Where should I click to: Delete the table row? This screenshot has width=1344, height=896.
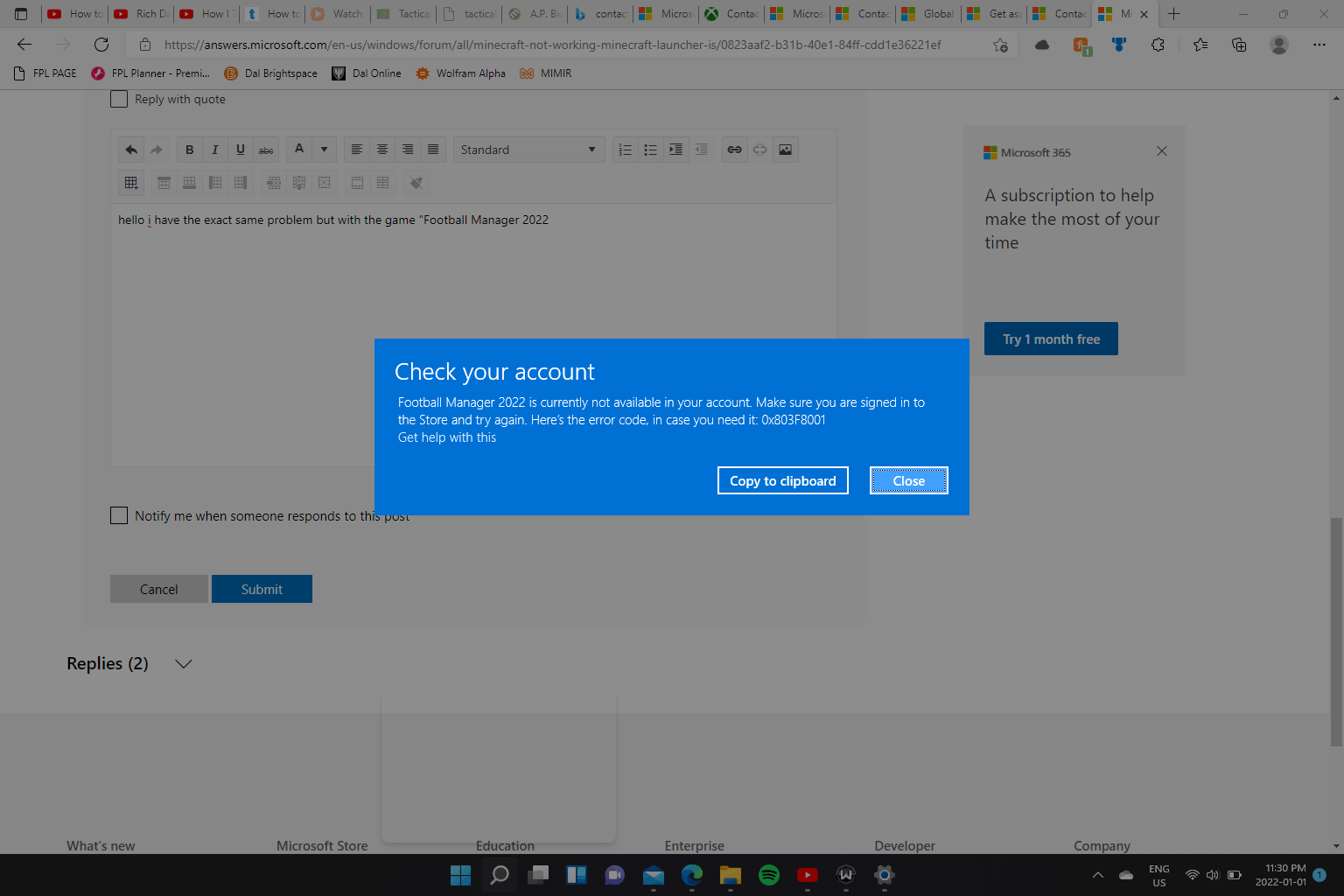point(274,183)
